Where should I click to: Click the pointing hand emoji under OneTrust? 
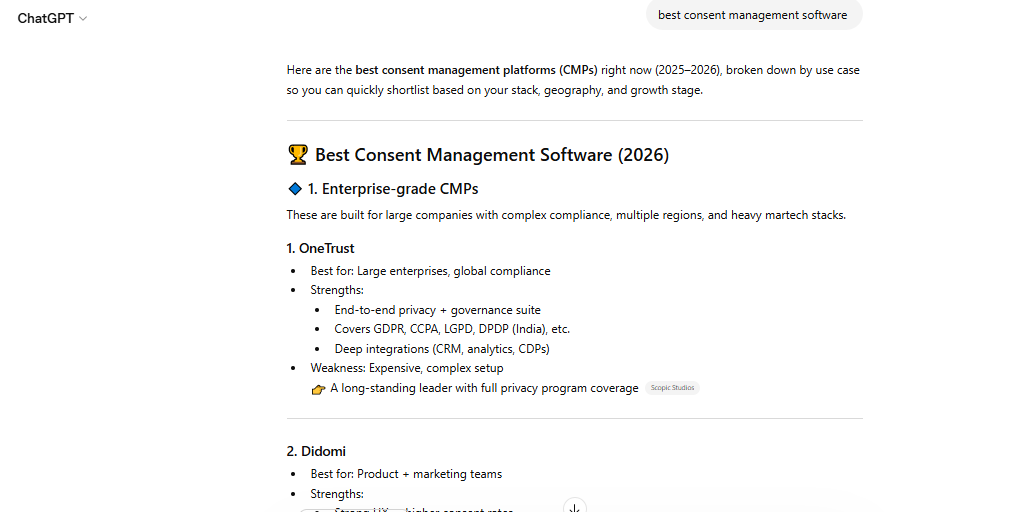[318, 389]
